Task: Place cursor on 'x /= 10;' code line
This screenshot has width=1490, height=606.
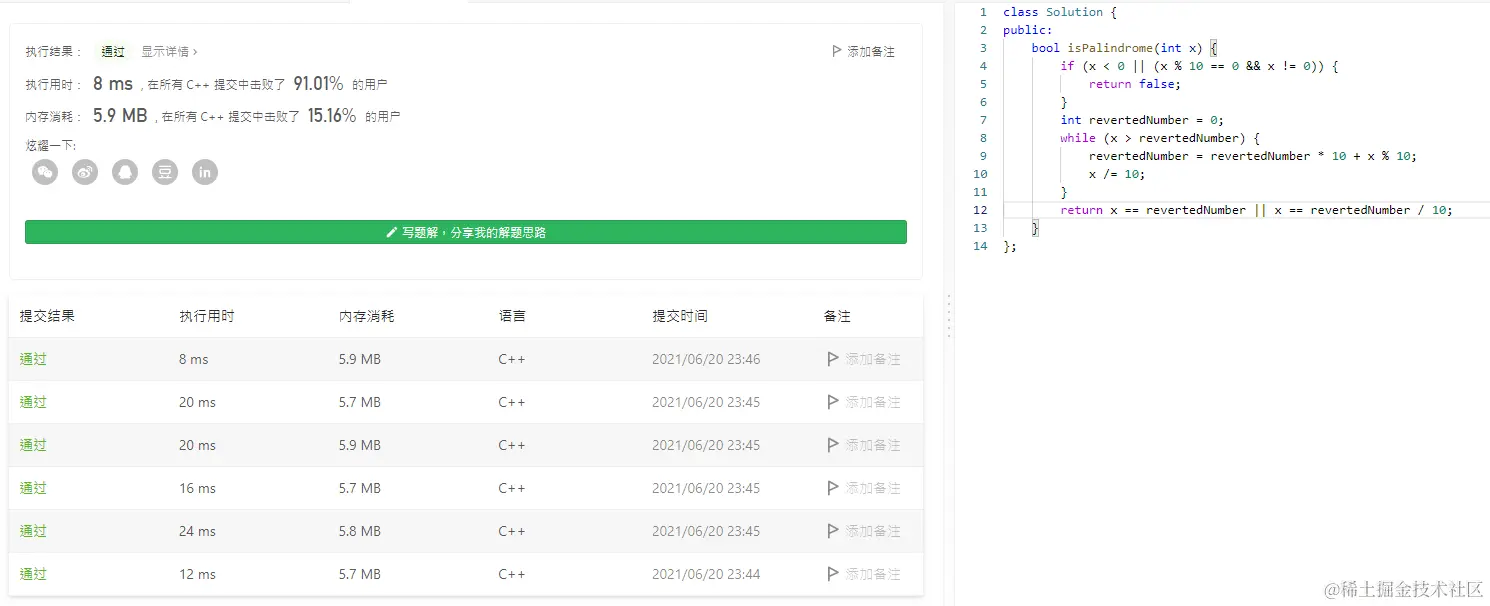Action: (x=1117, y=174)
